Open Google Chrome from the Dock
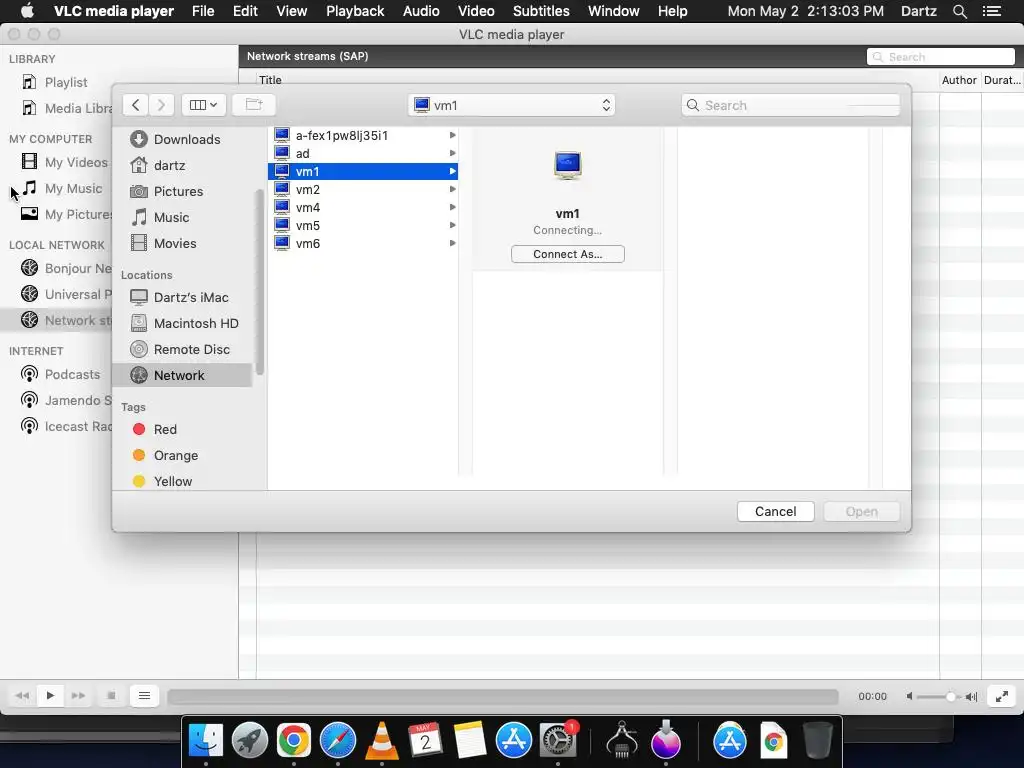The image size is (1024, 768). 293,741
